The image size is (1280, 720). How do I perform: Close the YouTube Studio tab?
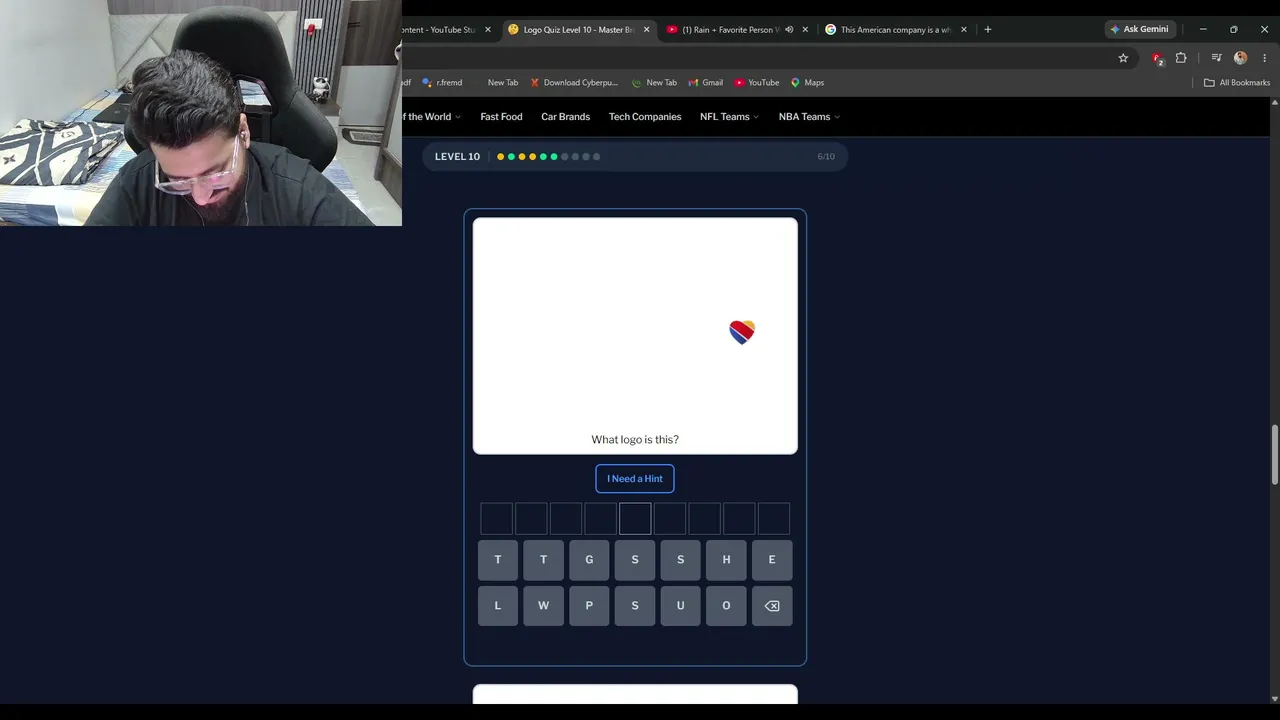tap(488, 30)
